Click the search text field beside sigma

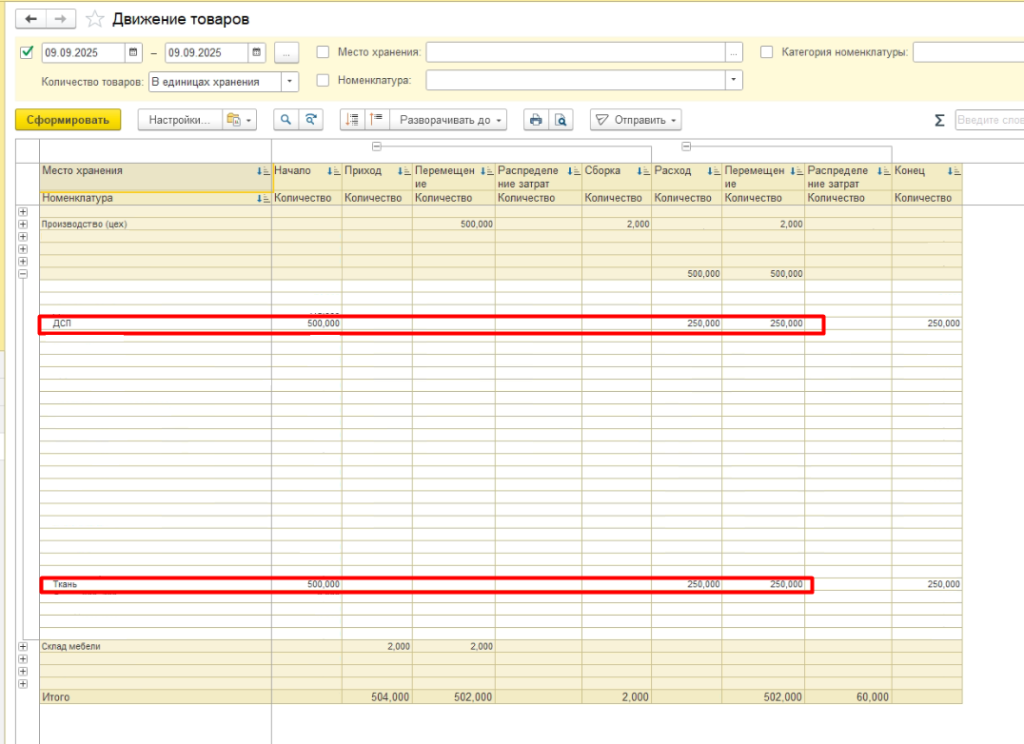pos(989,120)
